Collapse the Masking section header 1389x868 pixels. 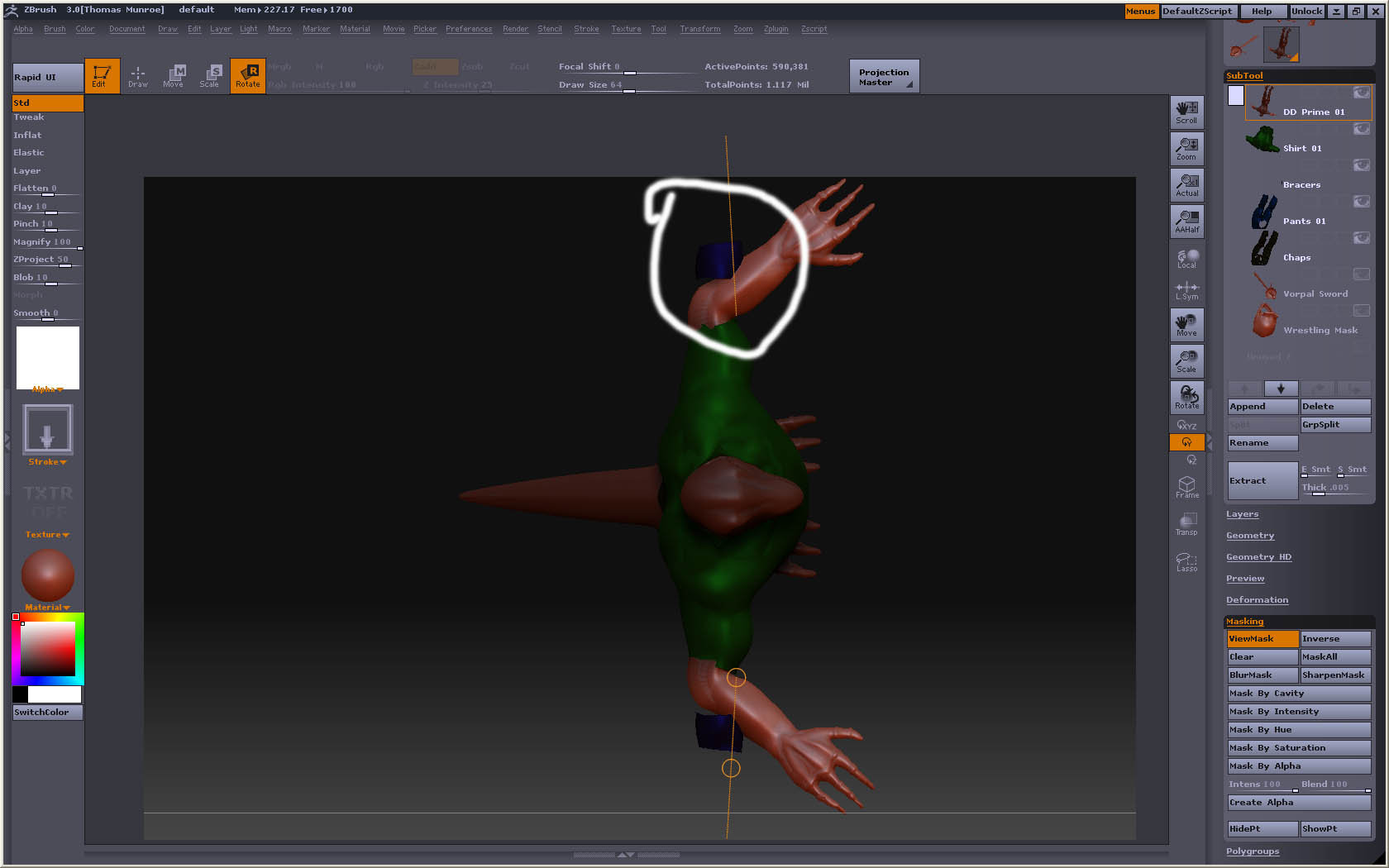(1244, 622)
